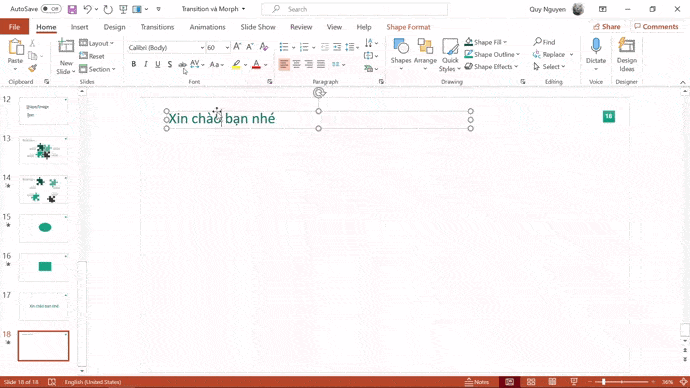Toggle bold formatting

[134, 65]
